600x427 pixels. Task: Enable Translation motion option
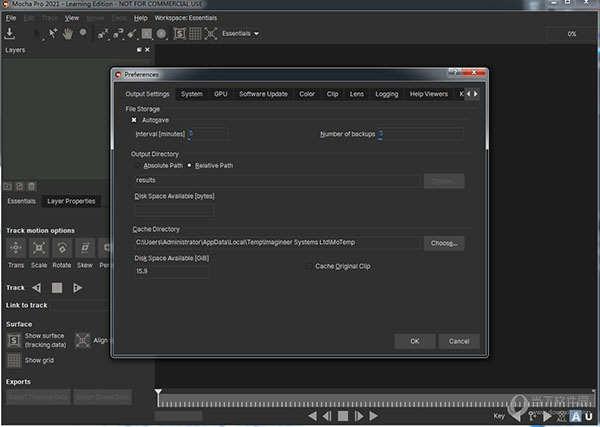(x=16, y=248)
